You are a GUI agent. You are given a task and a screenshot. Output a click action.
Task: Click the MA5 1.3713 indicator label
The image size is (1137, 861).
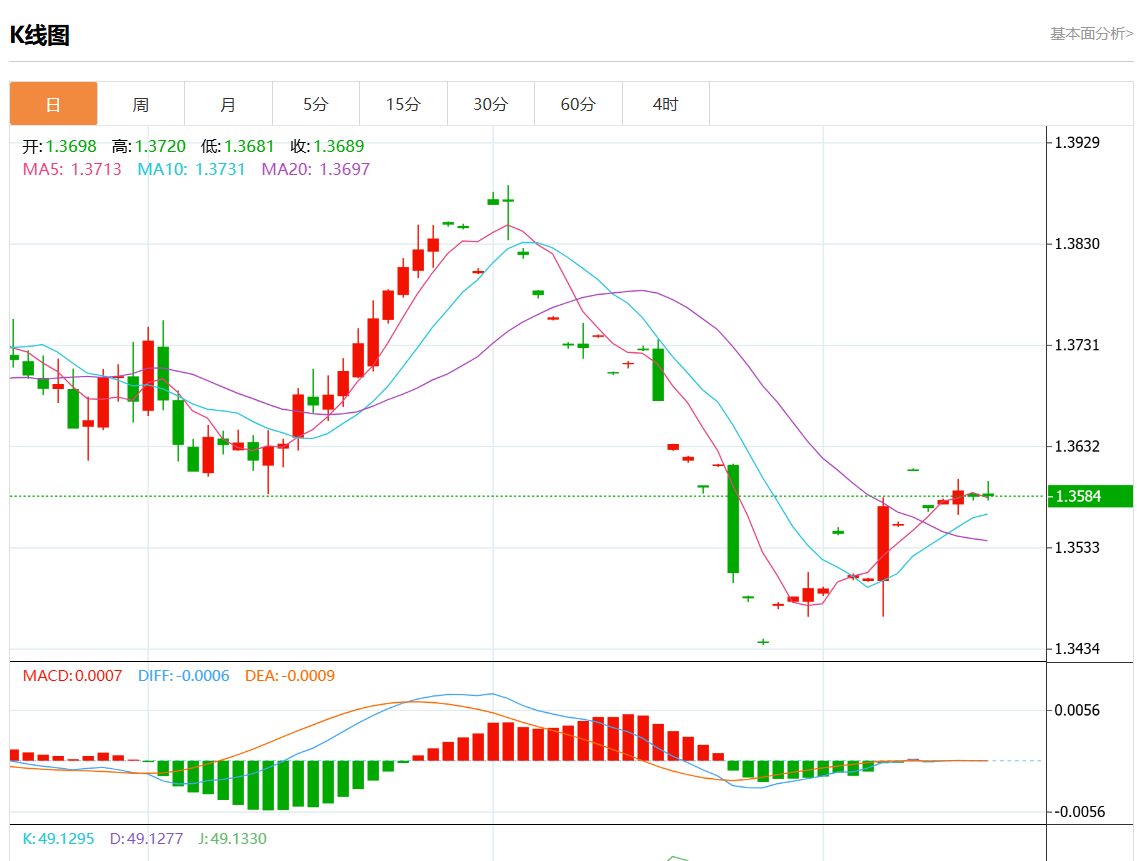click(72, 169)
